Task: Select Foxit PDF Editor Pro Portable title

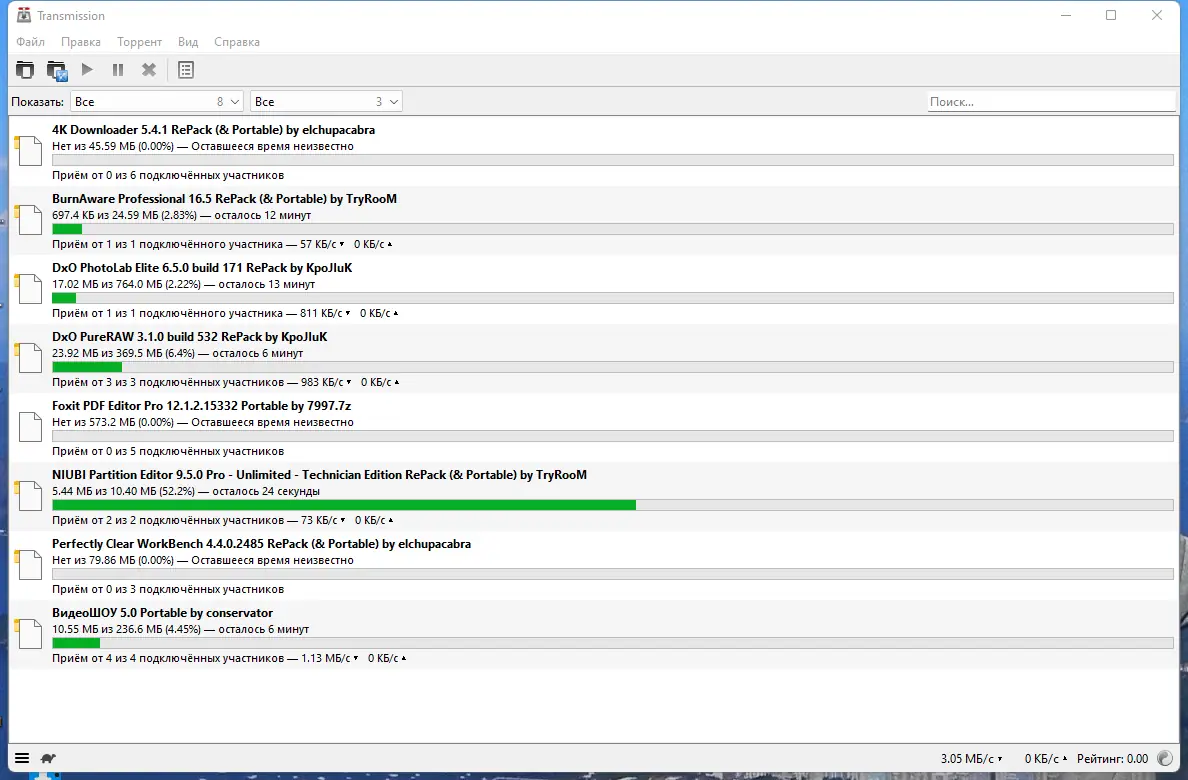Action: (x=202, y=406)
